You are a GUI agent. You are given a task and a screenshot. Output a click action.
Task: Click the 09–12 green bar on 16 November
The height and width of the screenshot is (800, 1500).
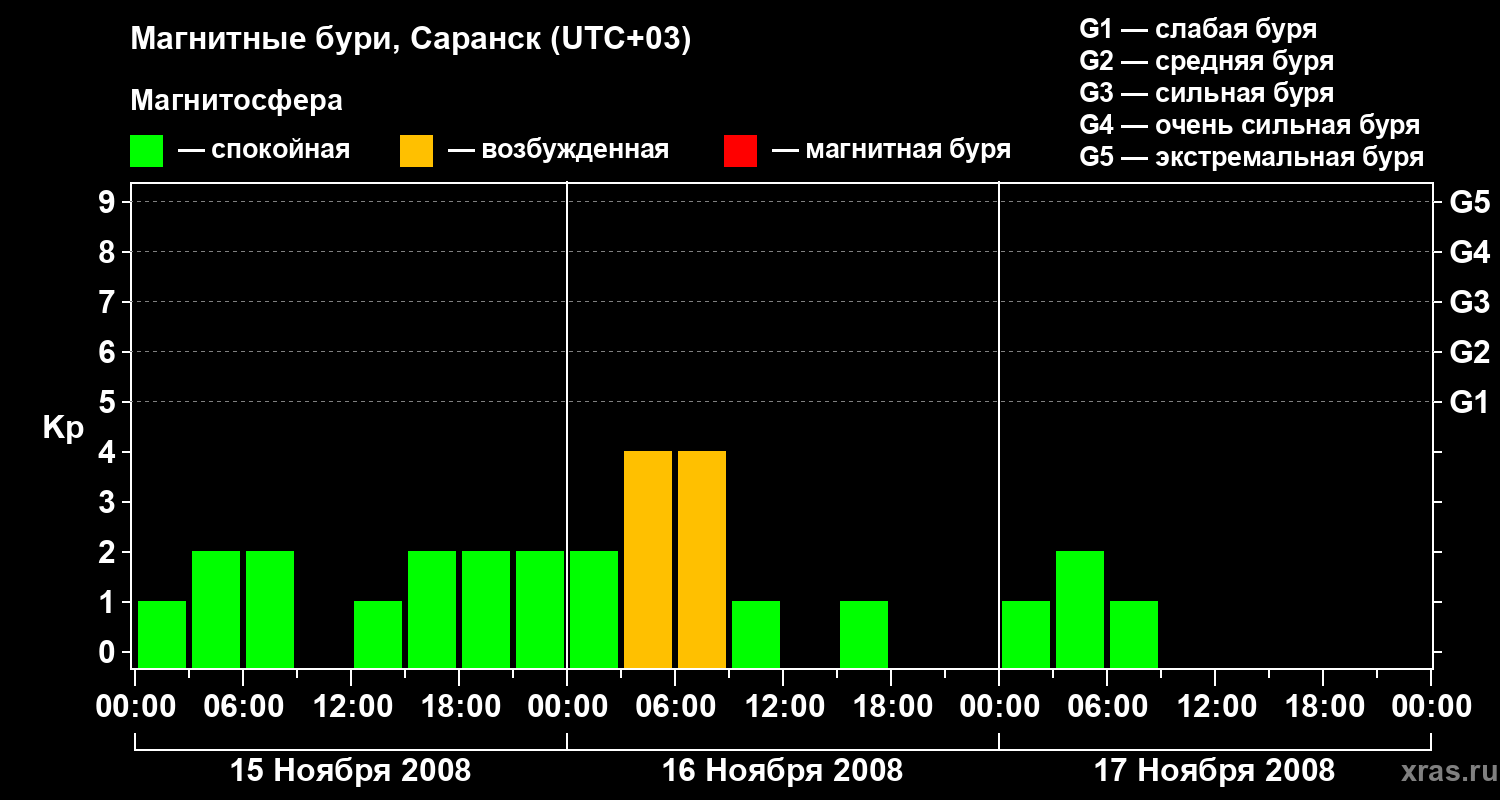(x=756, y=635)
